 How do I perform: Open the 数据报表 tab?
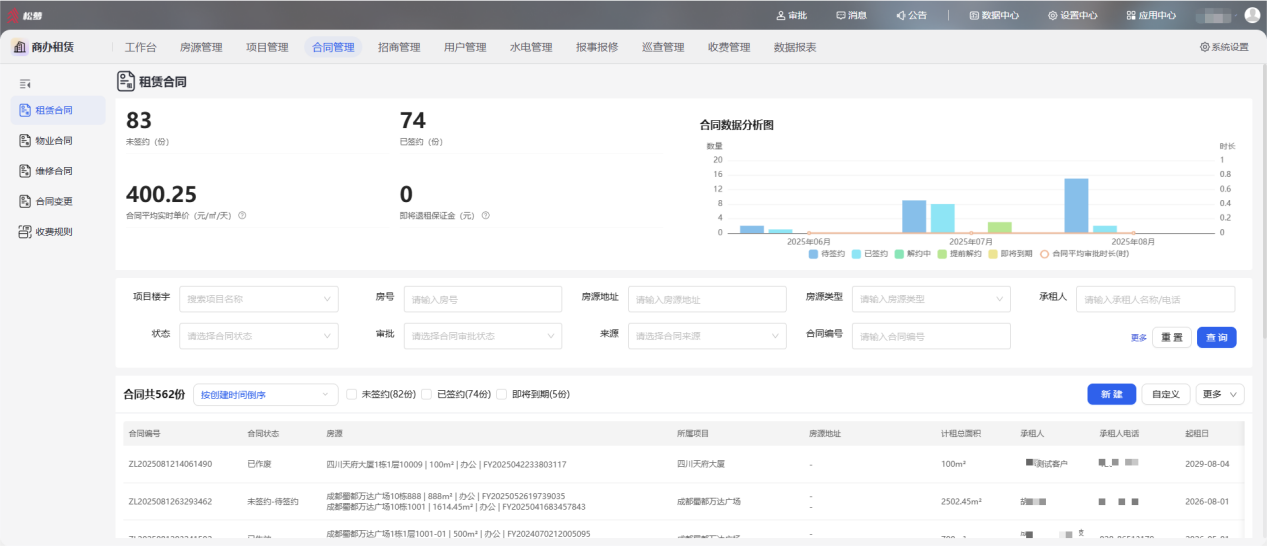coord(795,47)
